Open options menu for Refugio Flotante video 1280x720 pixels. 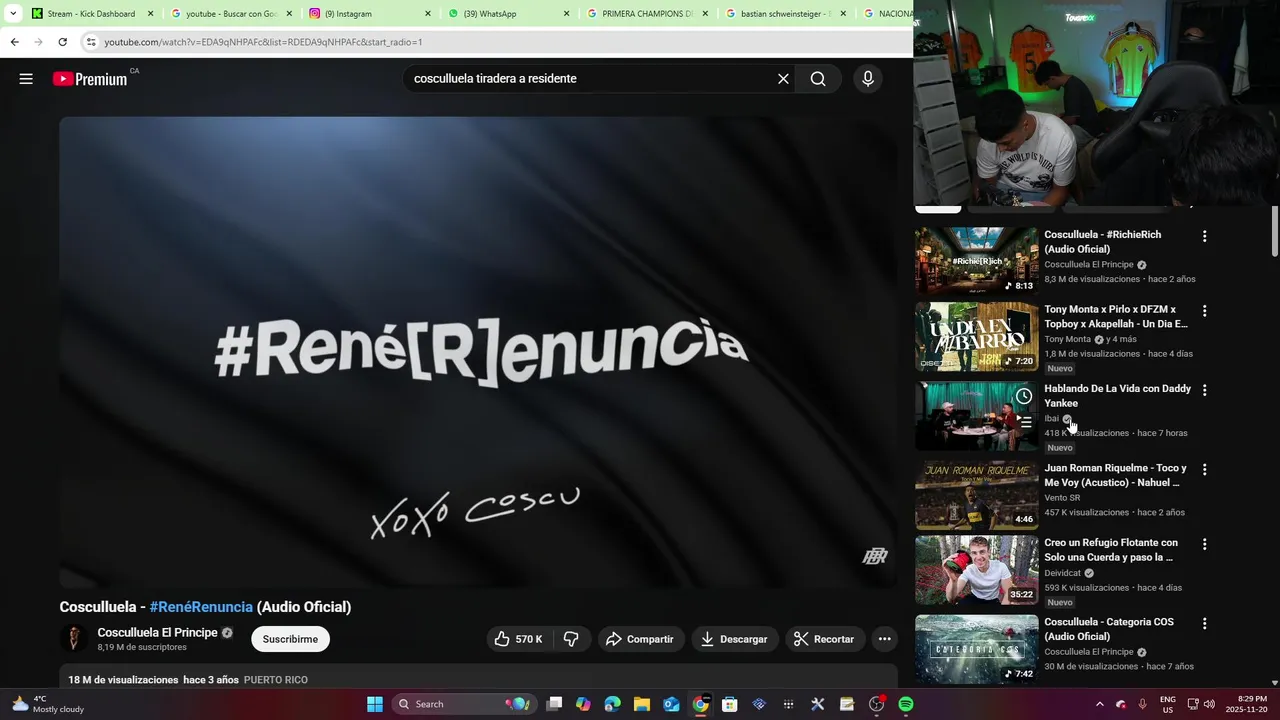[1204, 544]
